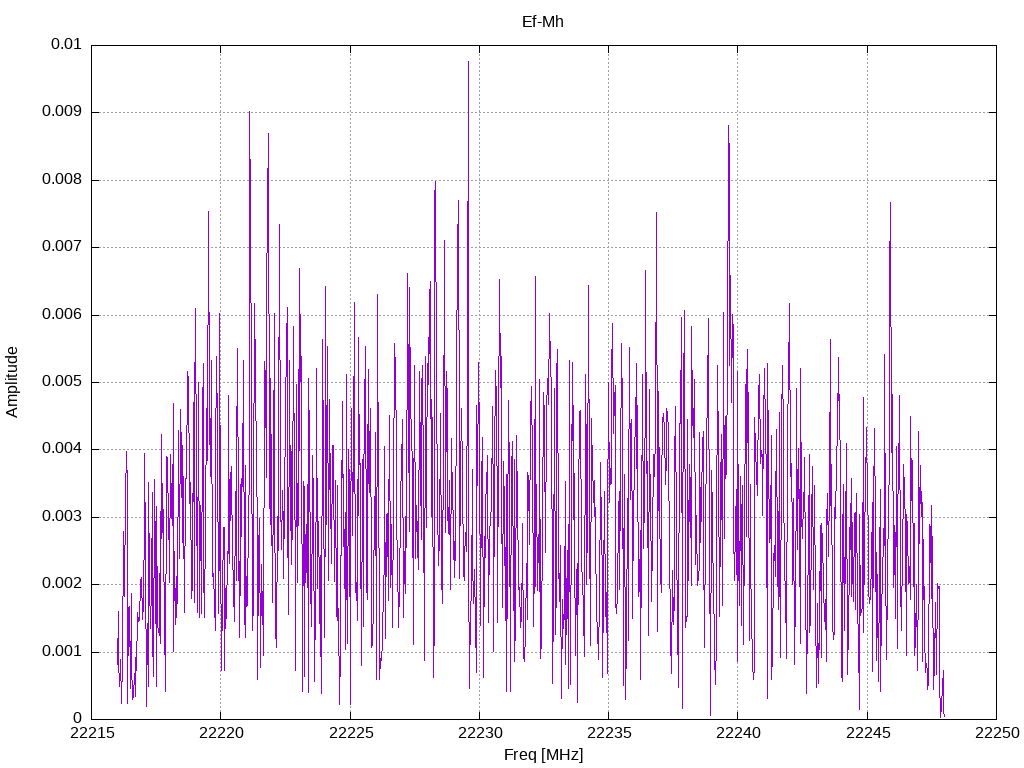The width and height of the screenshot is (1024, 768).
Task: Click the 0.01 y-axis tick label
Action: click(67, 44)
